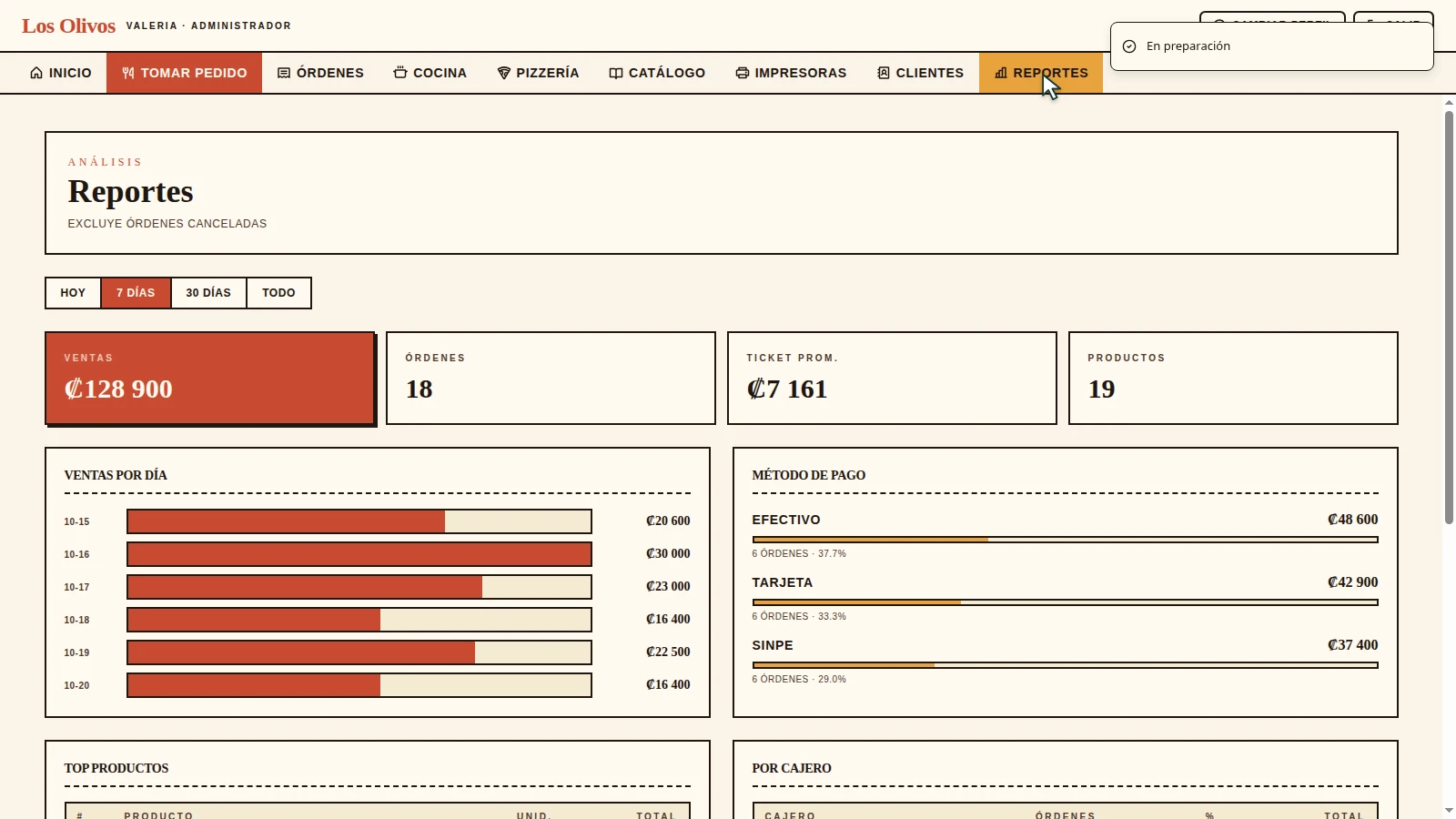Screen dimensions: 1456x819
Task: Click the sales bar for 10-16
Action: (359, 554)
